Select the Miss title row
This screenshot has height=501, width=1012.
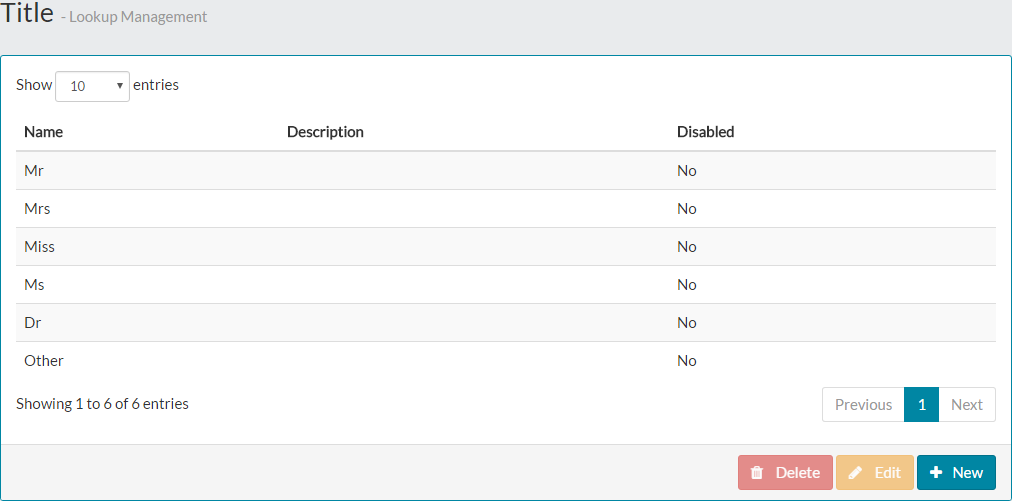pyautogui.click(x=39, y=247)
